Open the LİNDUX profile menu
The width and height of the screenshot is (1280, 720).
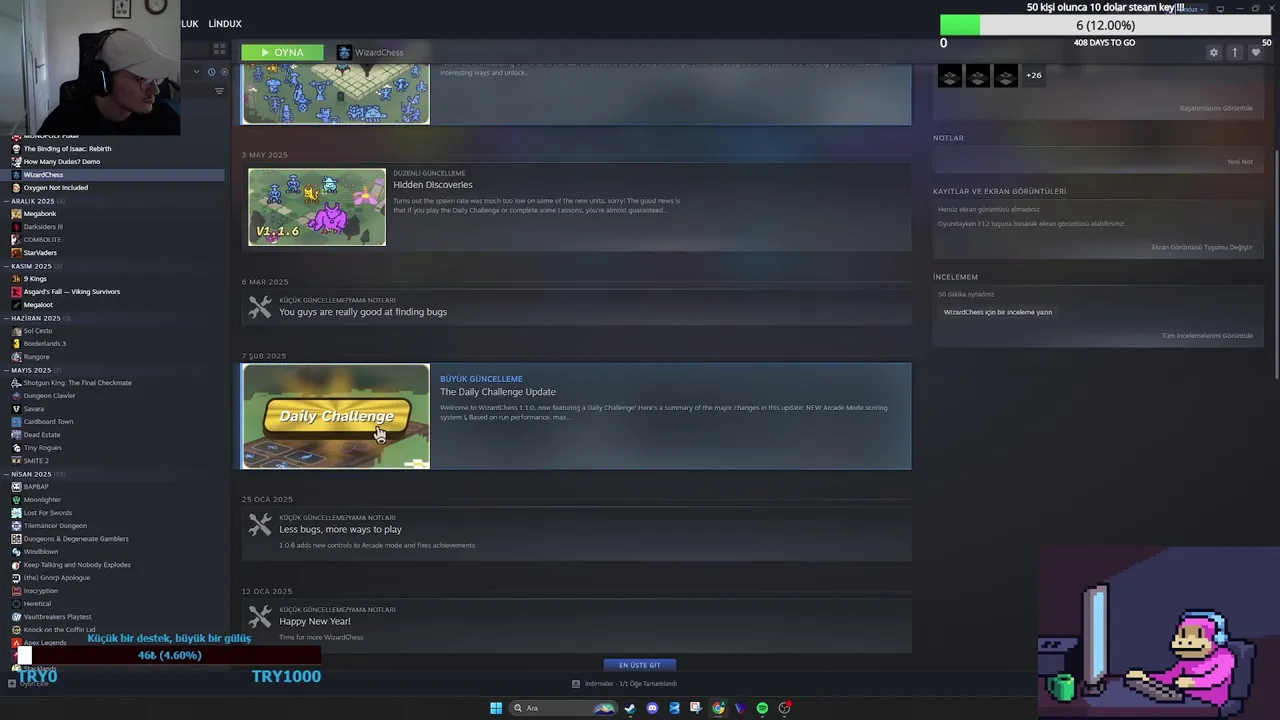225,23
